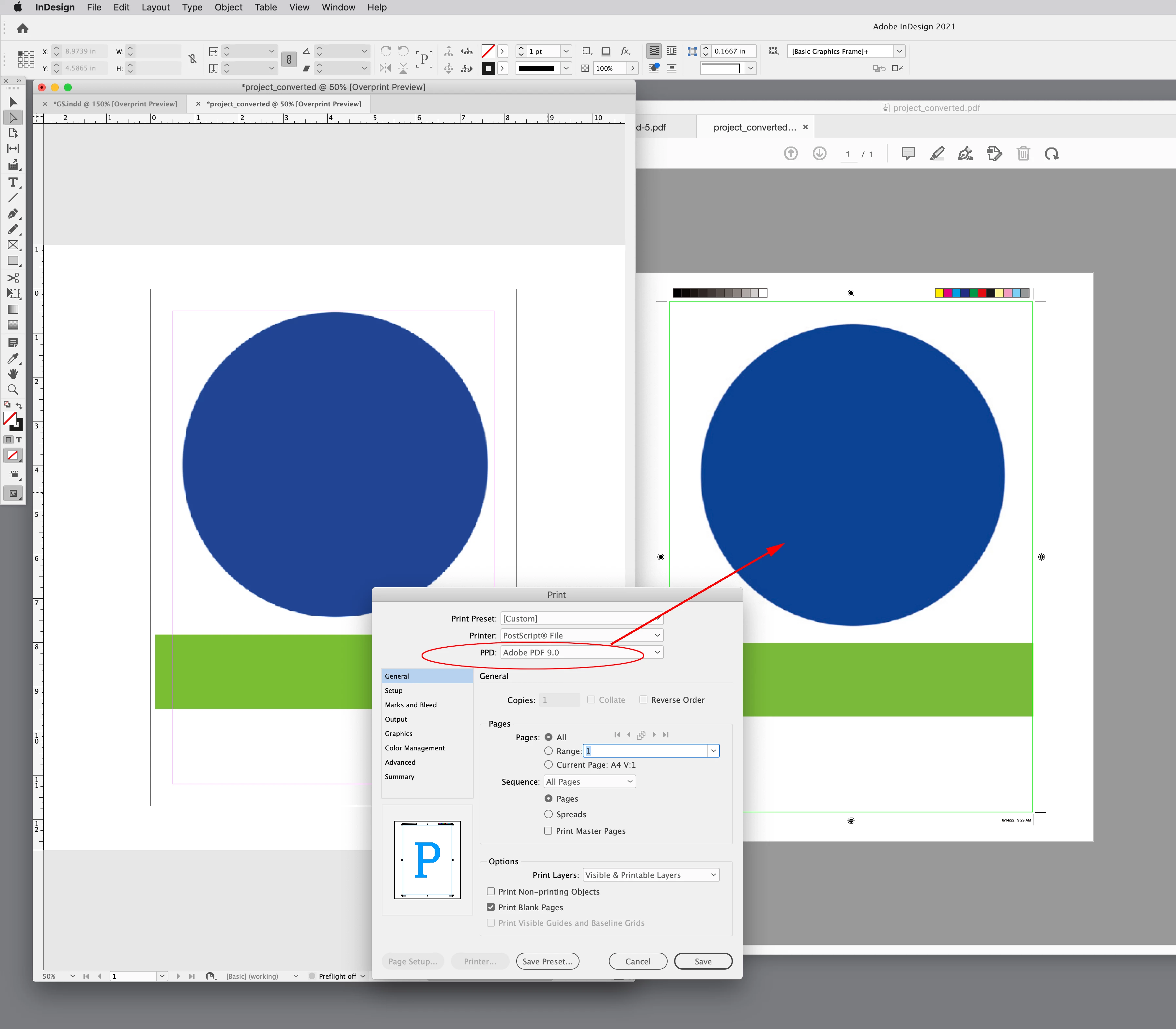Enable the Reverse Order checkbox

pos(643,699)
